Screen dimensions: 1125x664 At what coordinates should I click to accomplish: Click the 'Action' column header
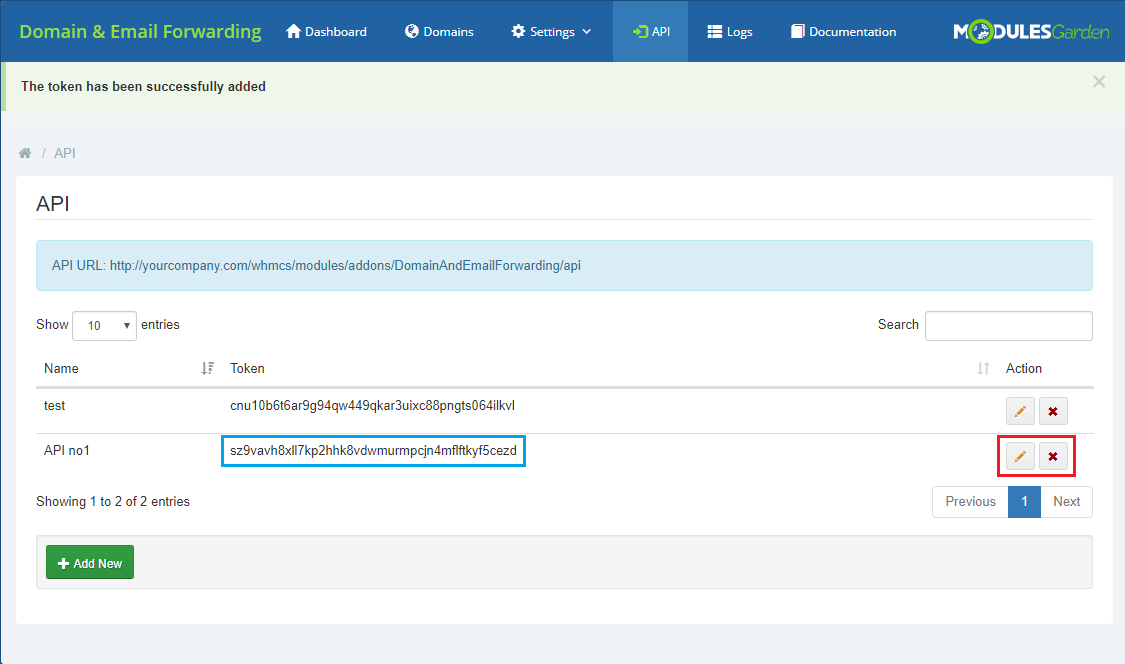tap(1024, 368)
